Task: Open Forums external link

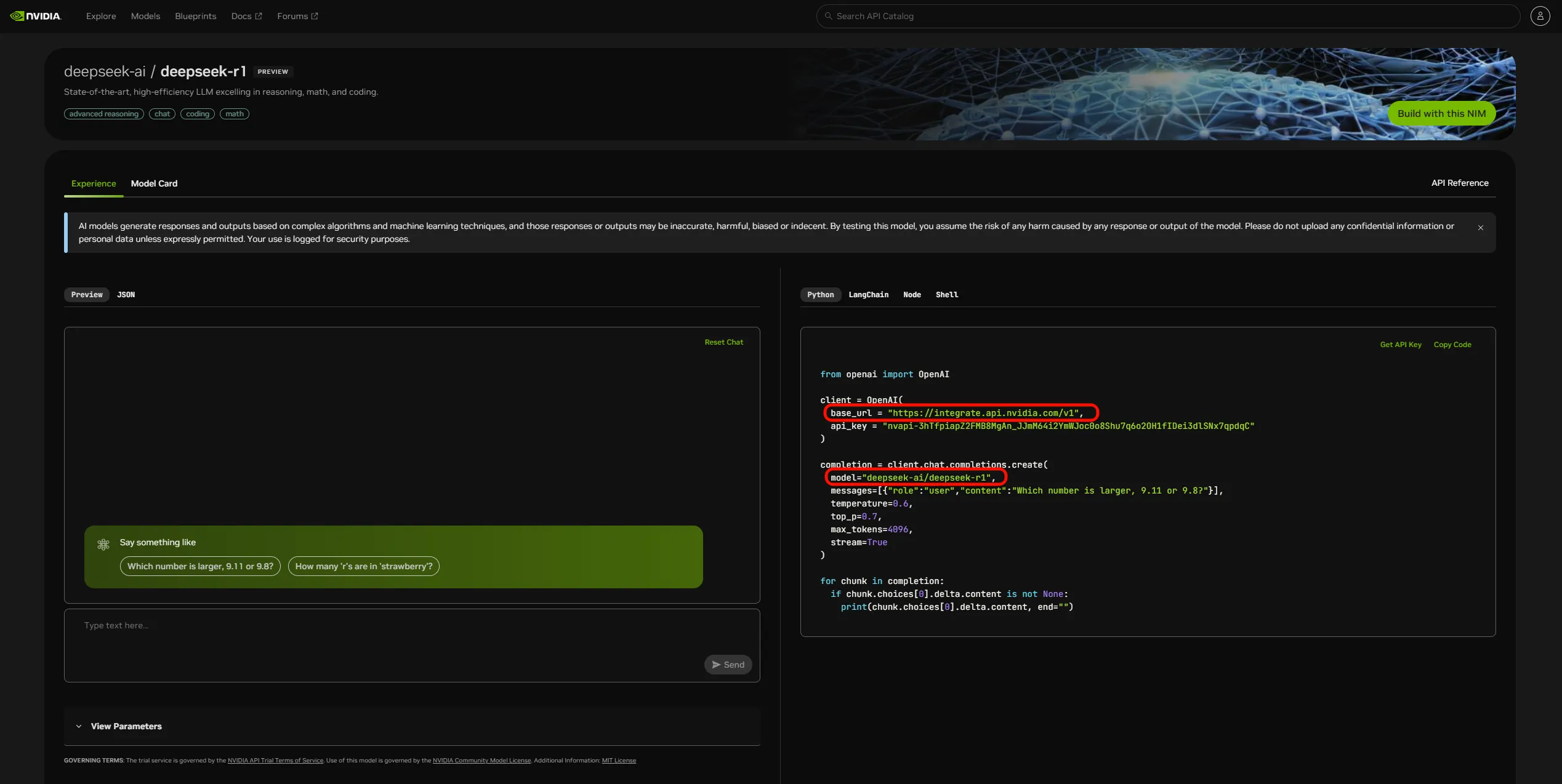Action: coord(297,16)
